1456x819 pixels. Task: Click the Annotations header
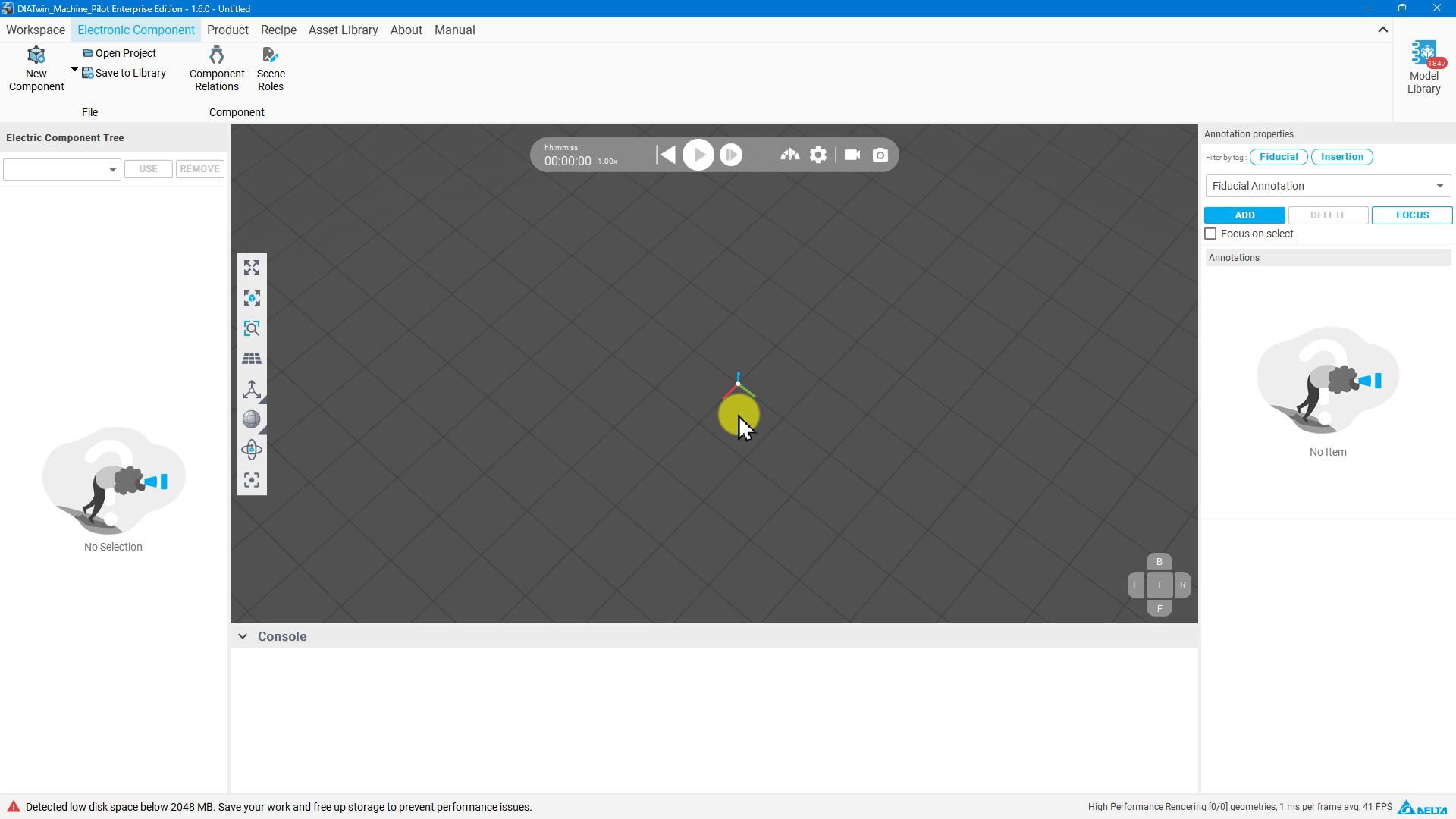click(x=1328, y=258)
